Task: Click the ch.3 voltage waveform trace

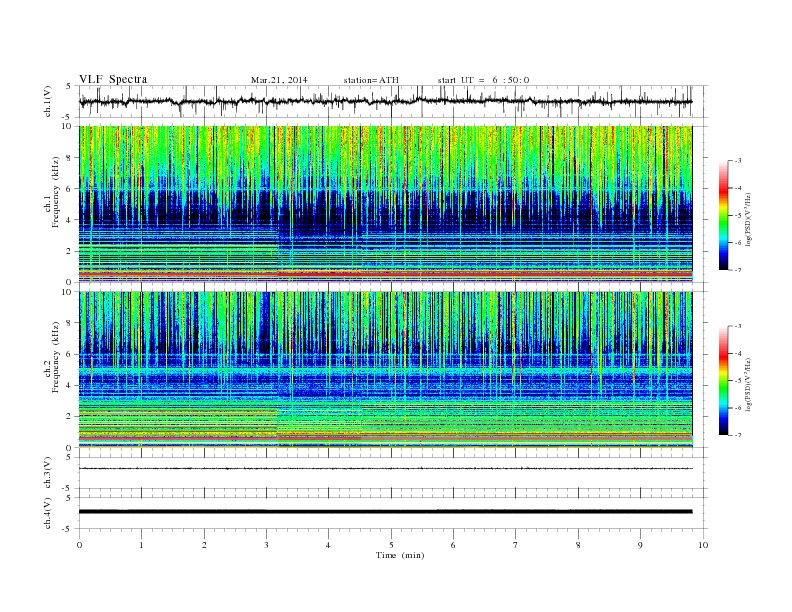Action: (386, 469)
